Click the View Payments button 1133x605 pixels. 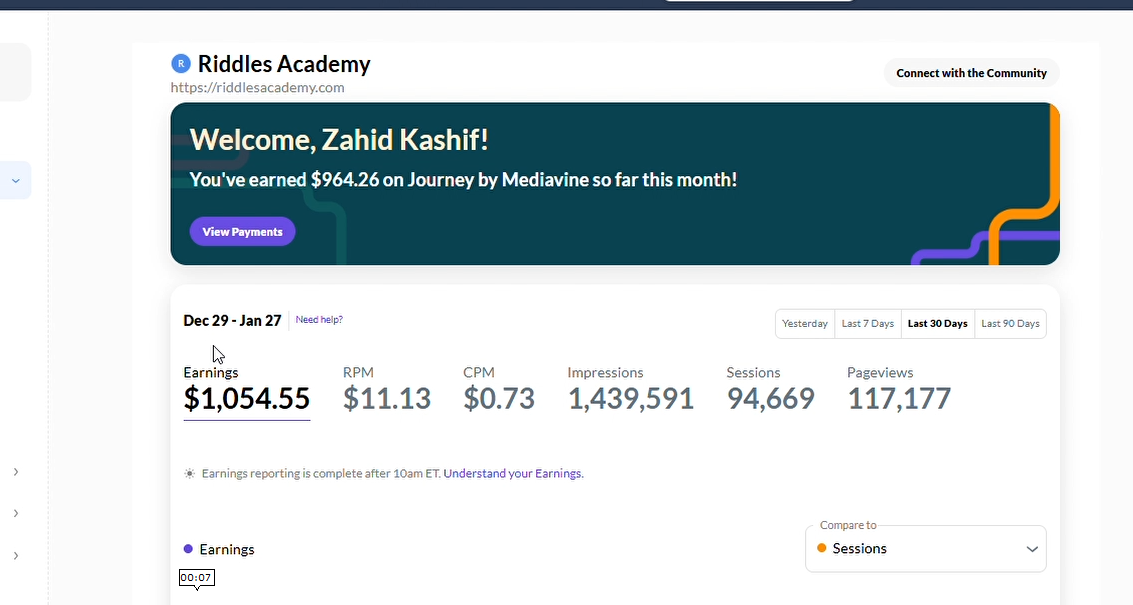tap(242, 231)
